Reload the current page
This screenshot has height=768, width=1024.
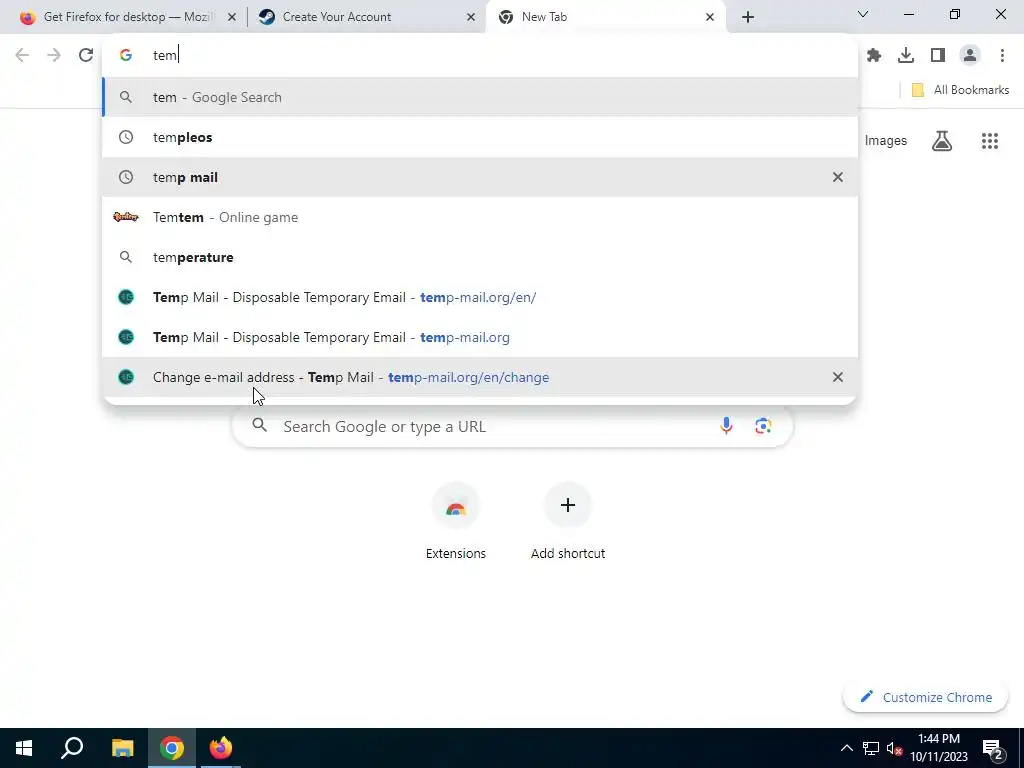(x=86, y=56)
